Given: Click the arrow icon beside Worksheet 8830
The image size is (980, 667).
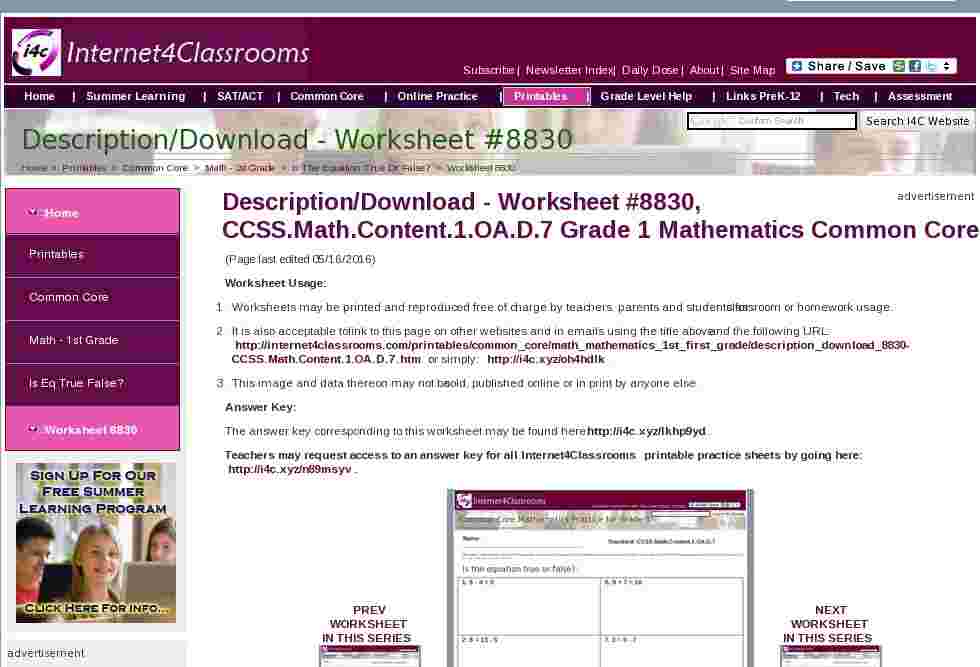Looking at the screenshot, I should [x=33, y=429].
